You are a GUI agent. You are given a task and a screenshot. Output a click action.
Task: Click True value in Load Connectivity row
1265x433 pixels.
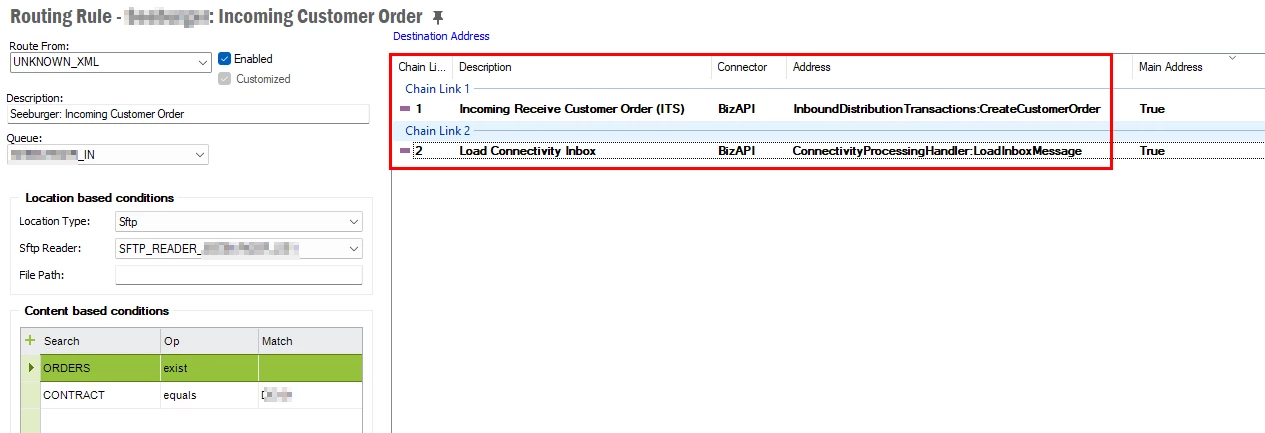click(x=1152, y=150)
